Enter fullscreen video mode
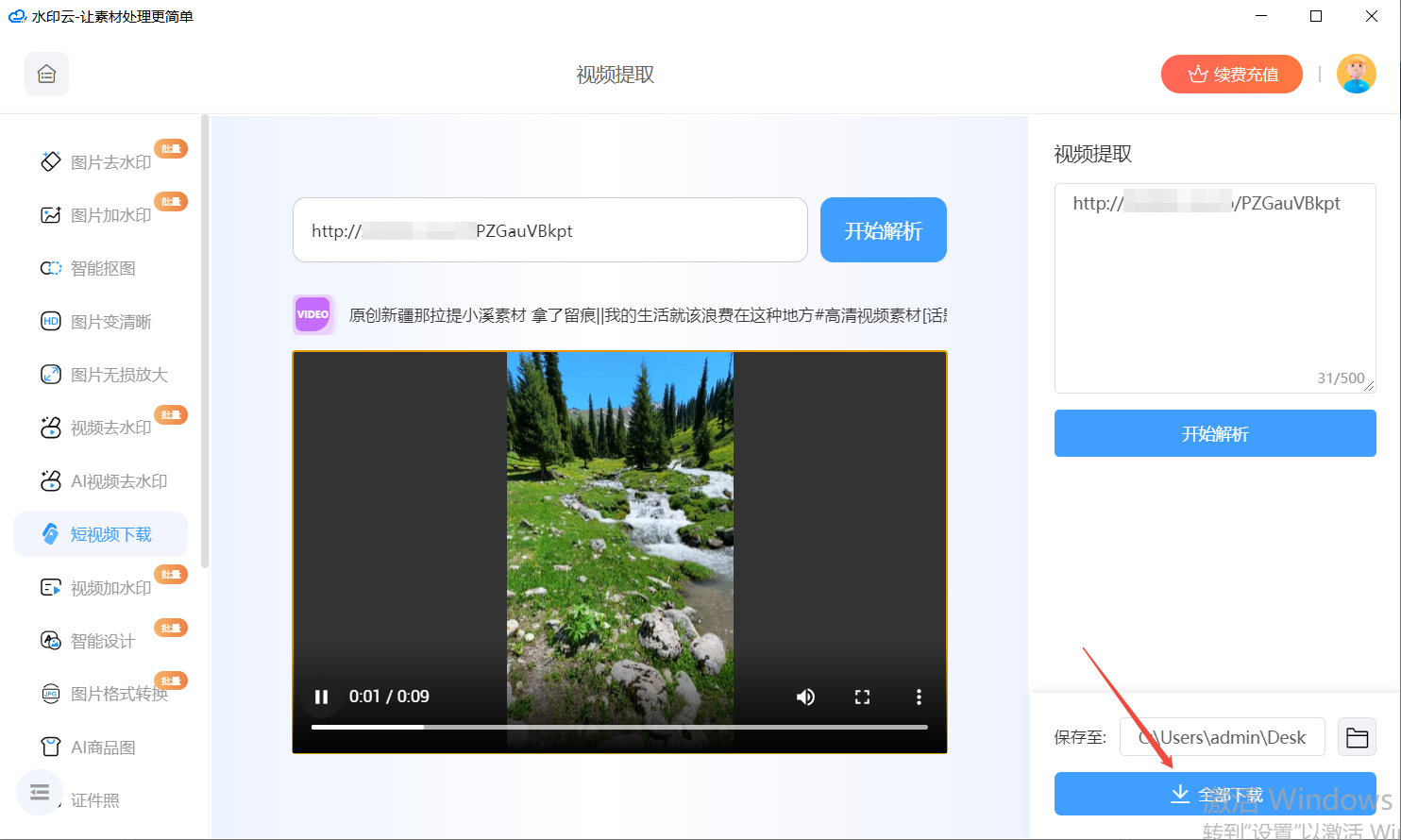The width and height of the screenshot is (1401, 840). pyautogui.click(x=862, y=697)
